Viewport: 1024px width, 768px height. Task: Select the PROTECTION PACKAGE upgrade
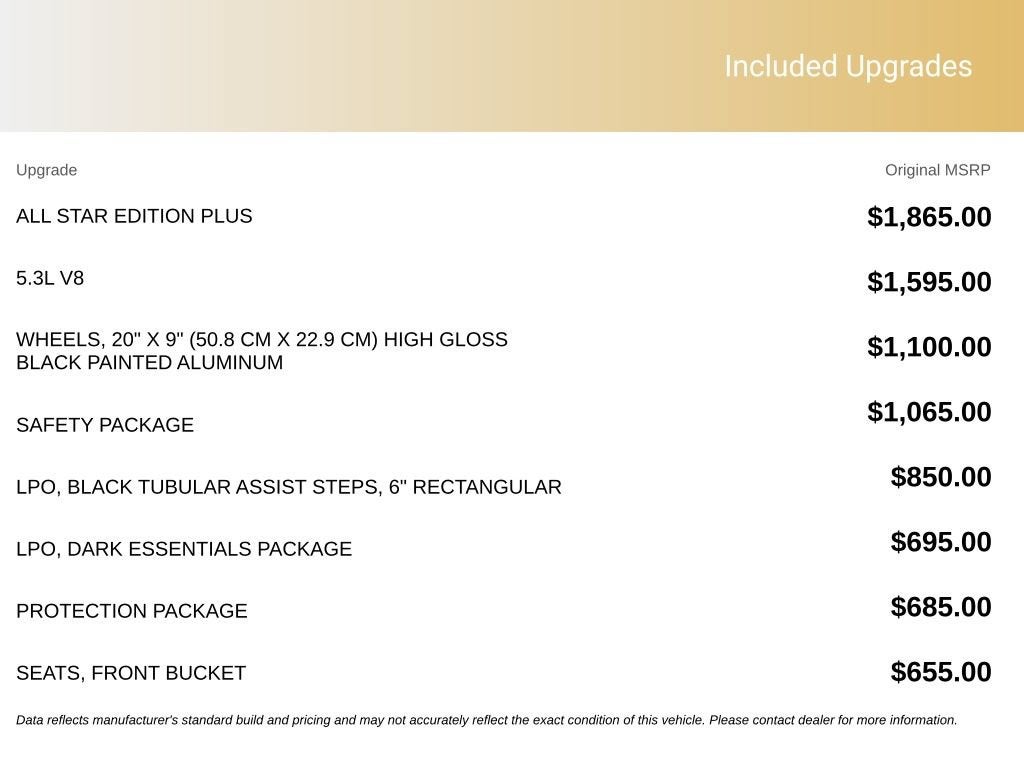(132, 611)
